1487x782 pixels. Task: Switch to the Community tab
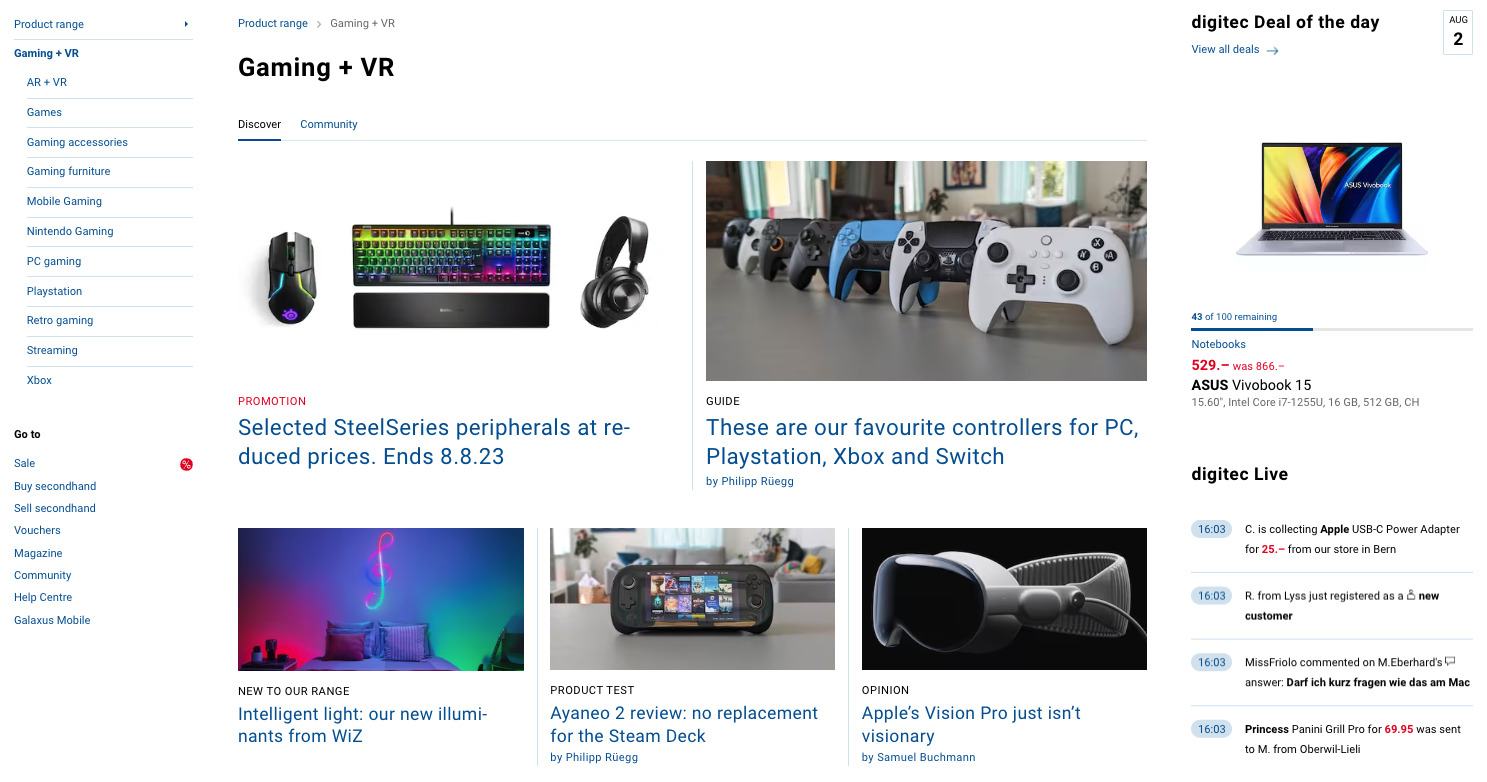pyautogui.click(x=329, y=125)
